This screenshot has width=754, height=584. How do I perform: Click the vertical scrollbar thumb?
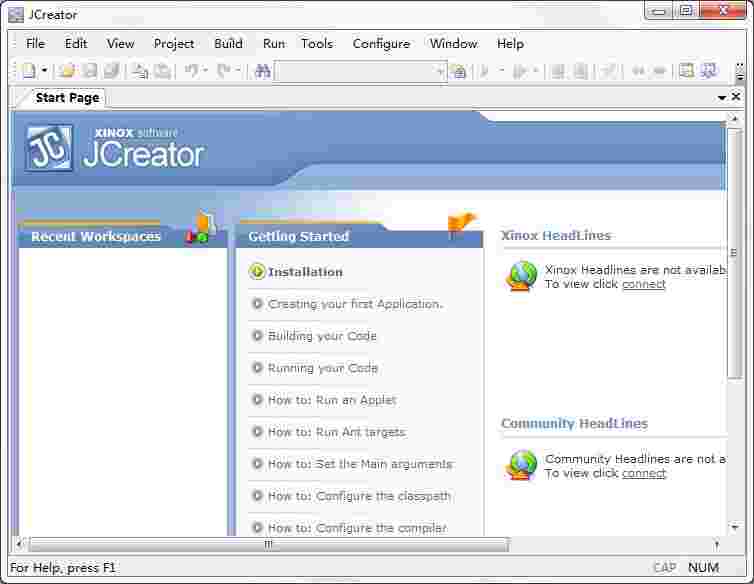[734, 254]
